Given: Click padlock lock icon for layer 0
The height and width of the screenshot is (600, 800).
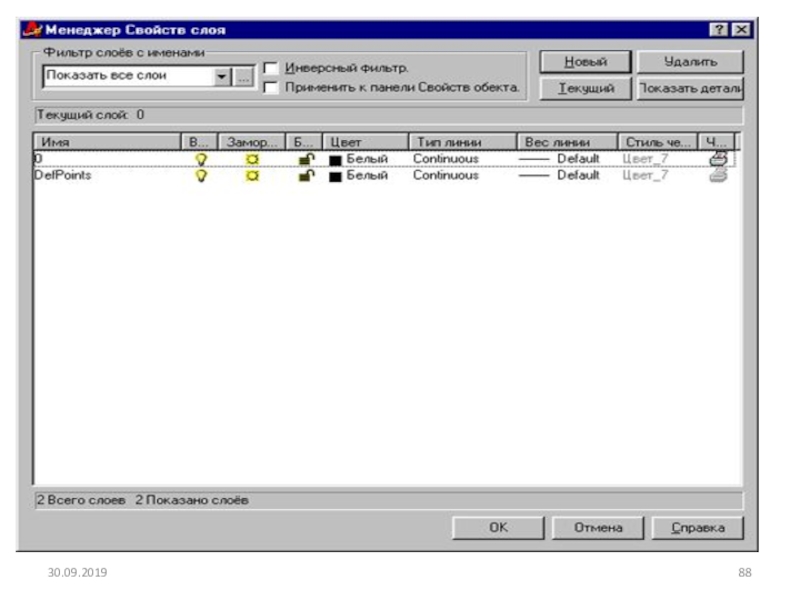Looking at the screenshot, I should click(306, 159).
